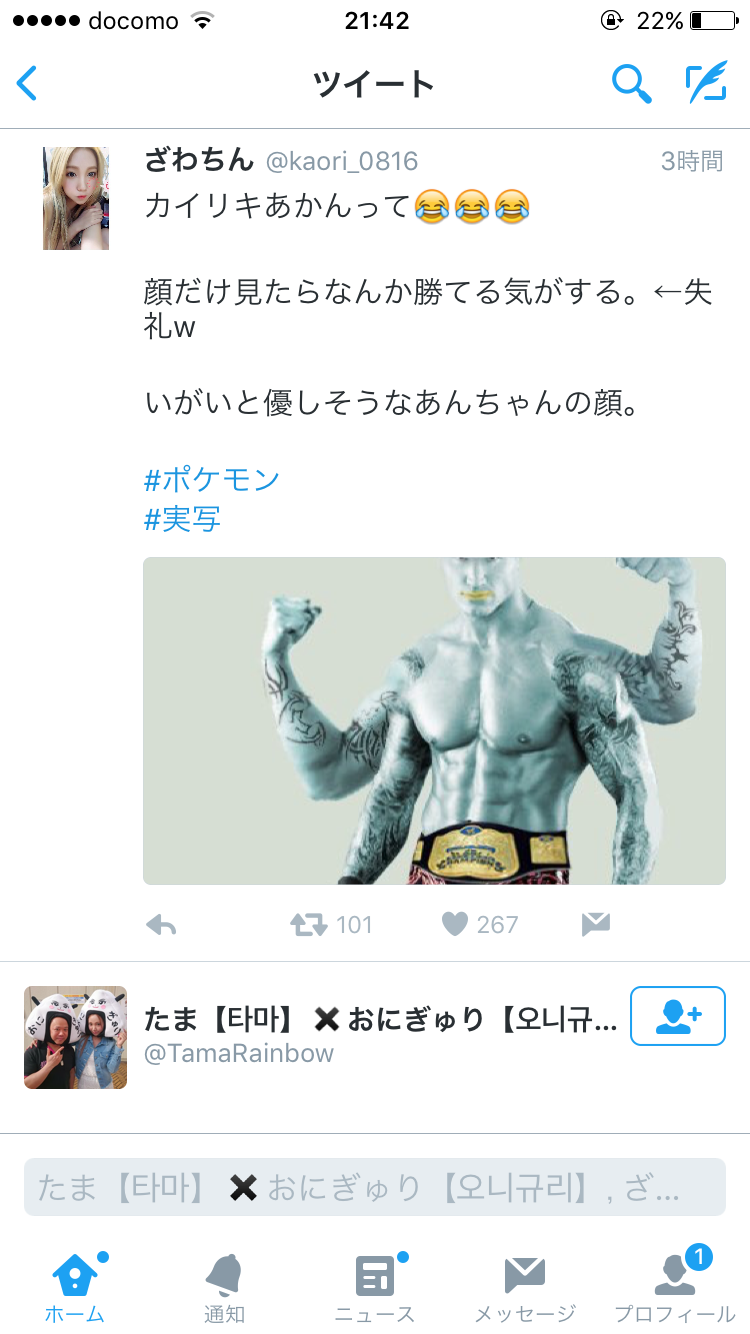View the attached muscular figure image
Viewport: 750px width, 1334px height.
pyautogui.click(x=434, y=721)
